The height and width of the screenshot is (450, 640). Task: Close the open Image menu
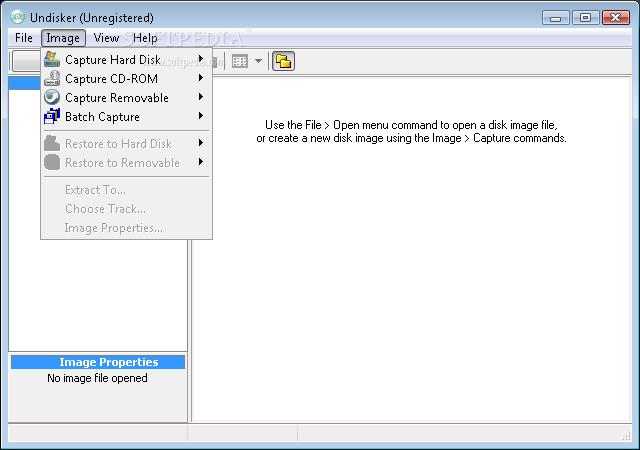tap(63, 38)
